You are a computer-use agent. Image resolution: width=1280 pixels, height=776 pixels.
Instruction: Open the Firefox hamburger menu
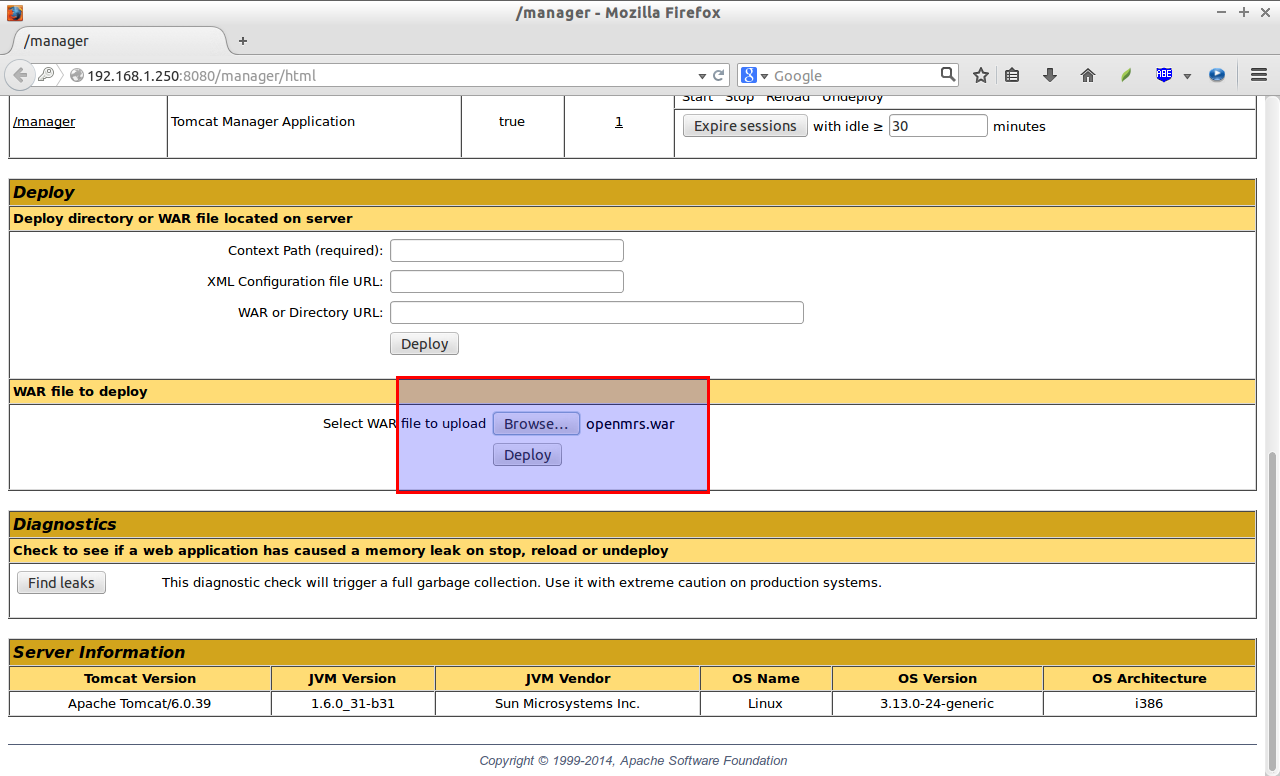[x=1259, y=75]
